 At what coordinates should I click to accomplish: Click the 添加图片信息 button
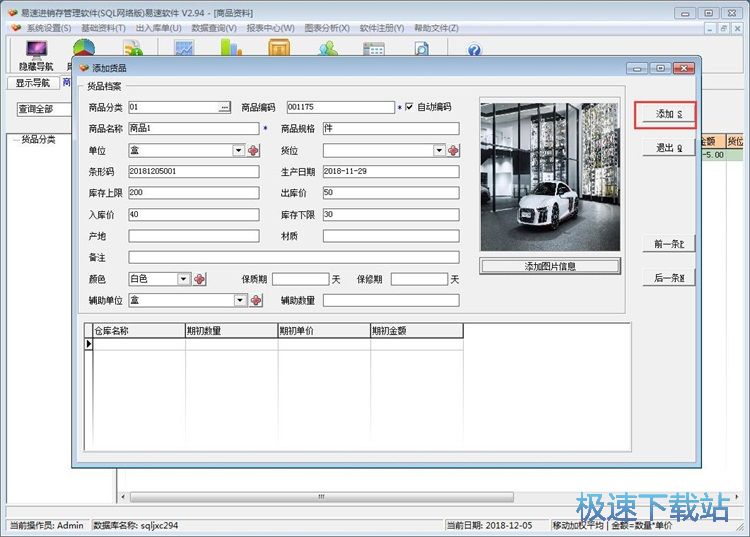550,266
